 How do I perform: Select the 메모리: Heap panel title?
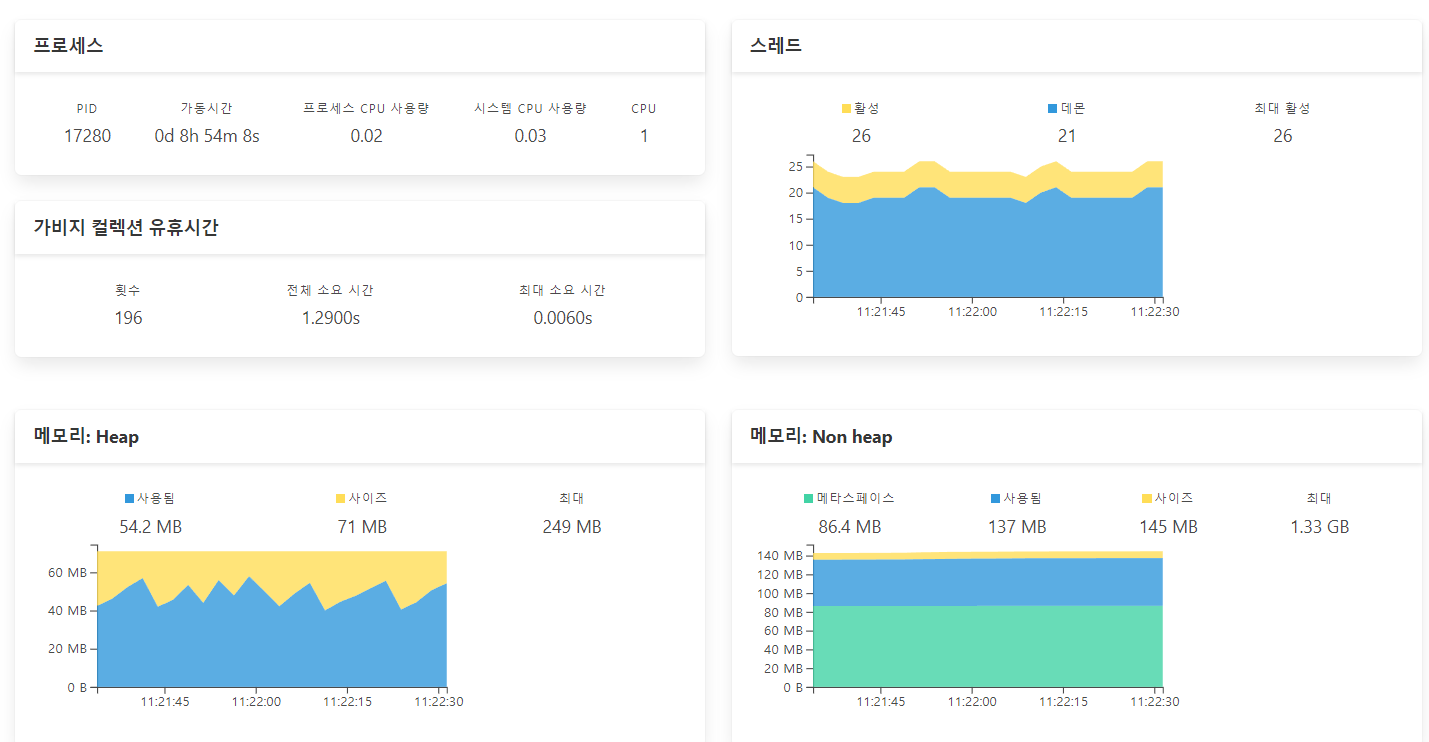click(85, 437)
